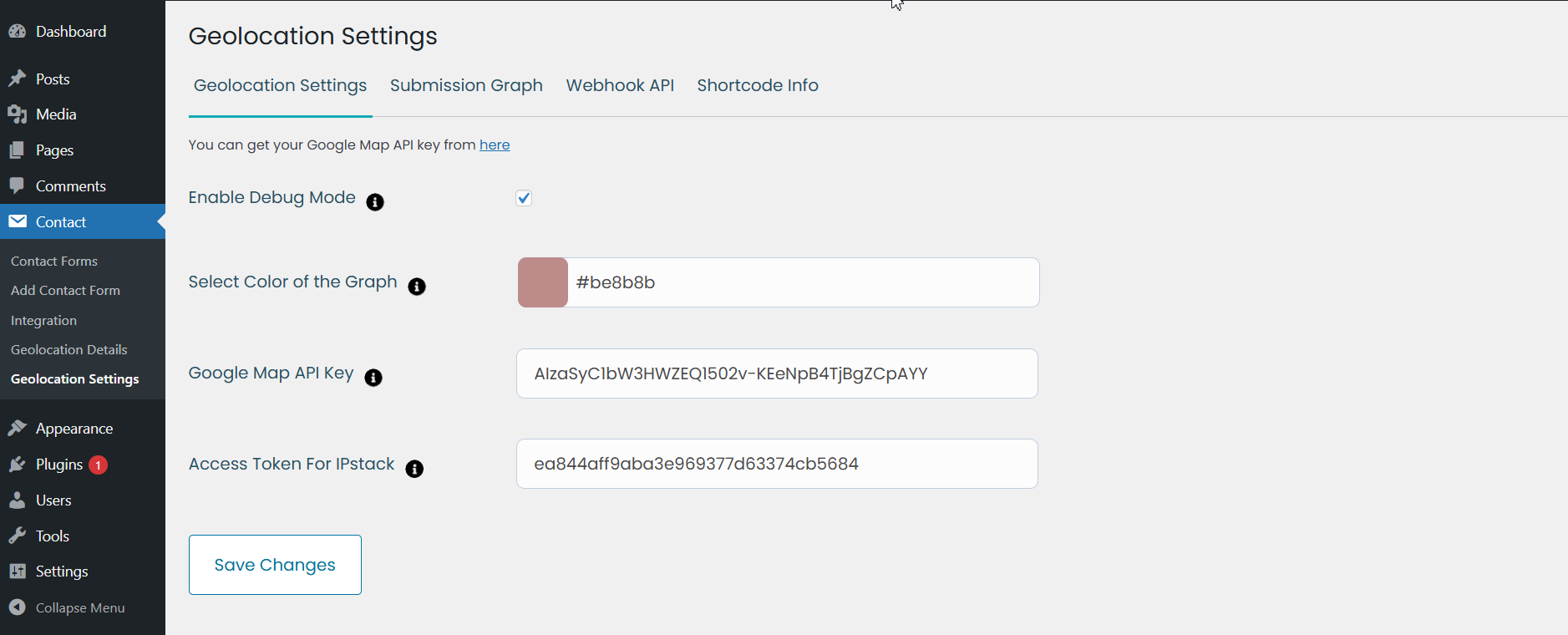
Task: Open the Plugins menu item
Action: point(83,465)
